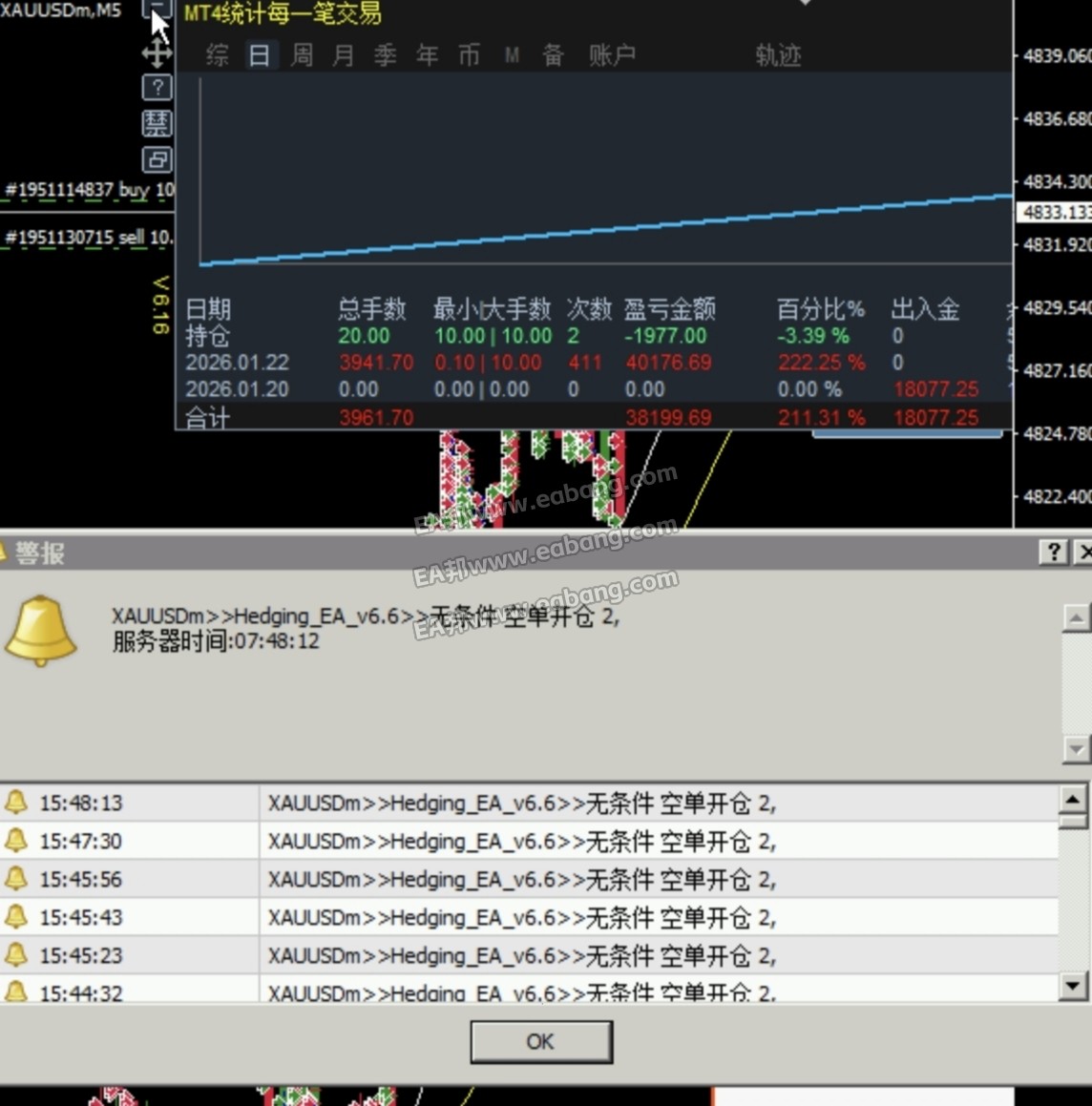Select the 周 (weekly) statistics tab
The image size is (1092, 1106).
click(302, 55)
